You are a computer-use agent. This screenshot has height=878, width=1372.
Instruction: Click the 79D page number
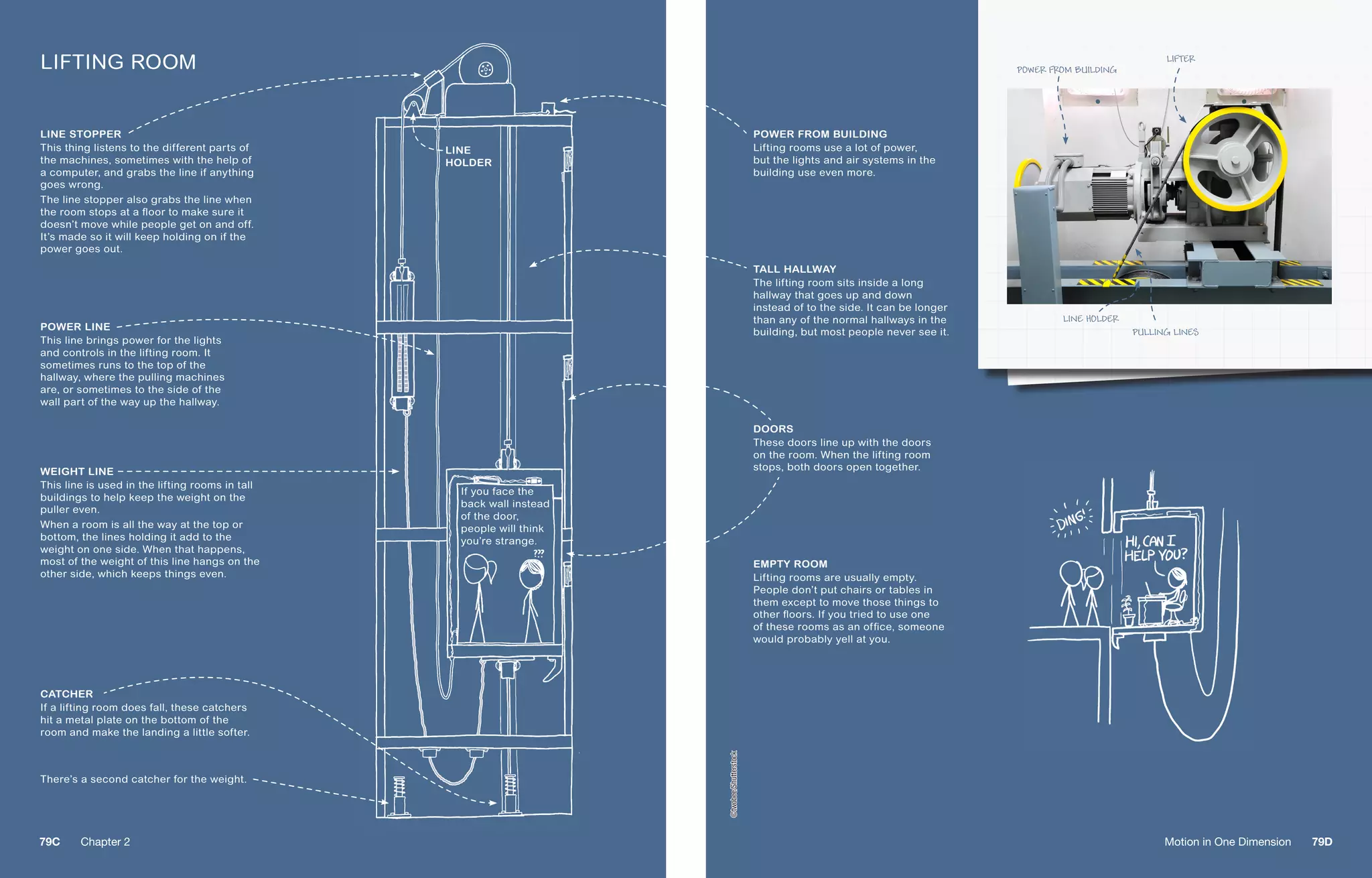click(x=1321, y=842)
